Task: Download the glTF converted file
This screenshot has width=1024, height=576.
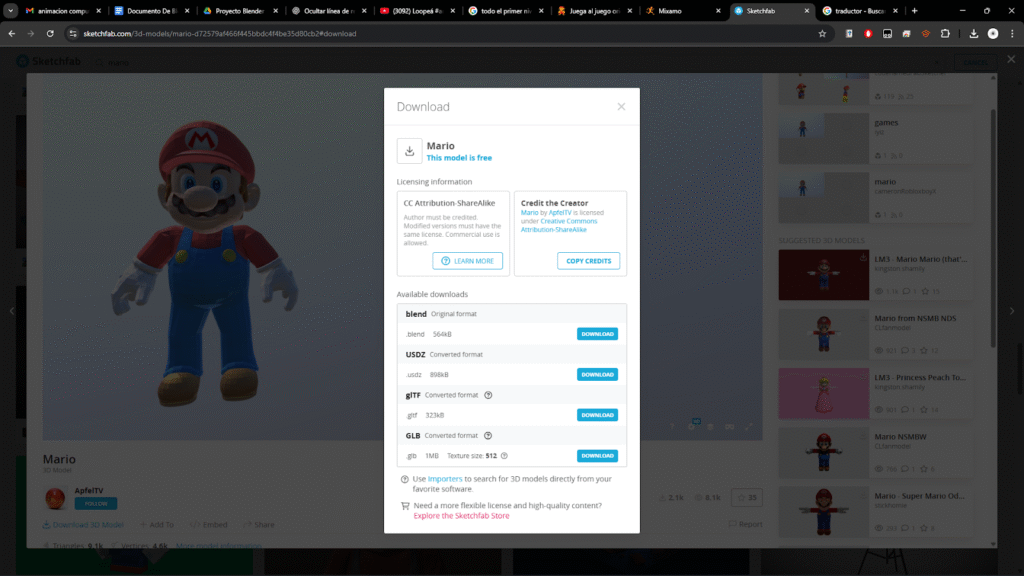Action: [597, 415]
